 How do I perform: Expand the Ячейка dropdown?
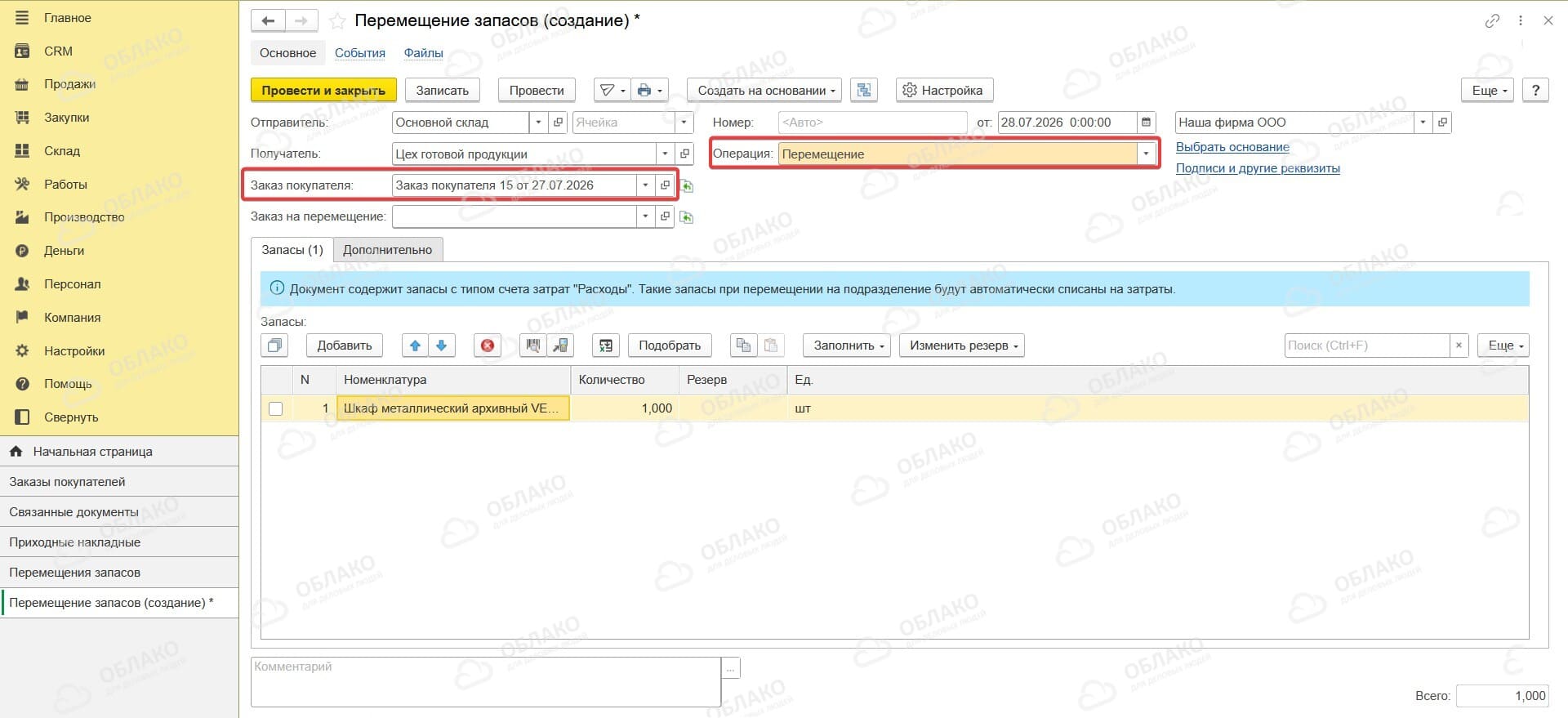pyautogui.click(x=684, y=123)
